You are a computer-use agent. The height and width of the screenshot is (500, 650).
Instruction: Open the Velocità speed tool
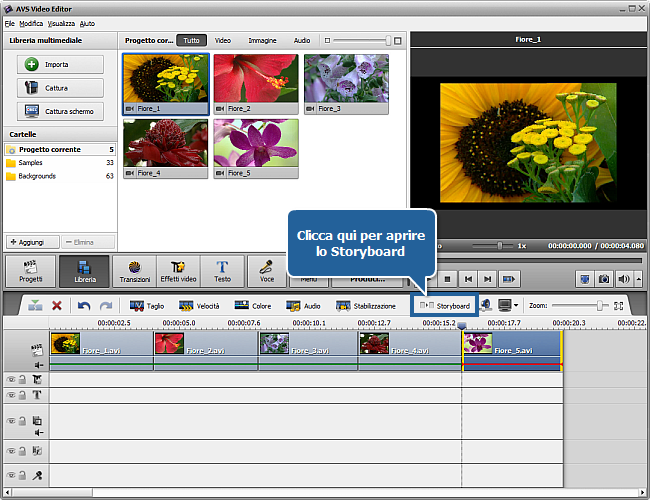click(199, 306)
